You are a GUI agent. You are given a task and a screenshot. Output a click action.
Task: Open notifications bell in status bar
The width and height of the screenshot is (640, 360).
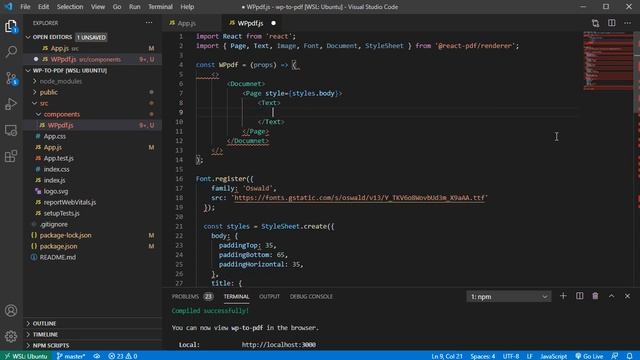630,356
